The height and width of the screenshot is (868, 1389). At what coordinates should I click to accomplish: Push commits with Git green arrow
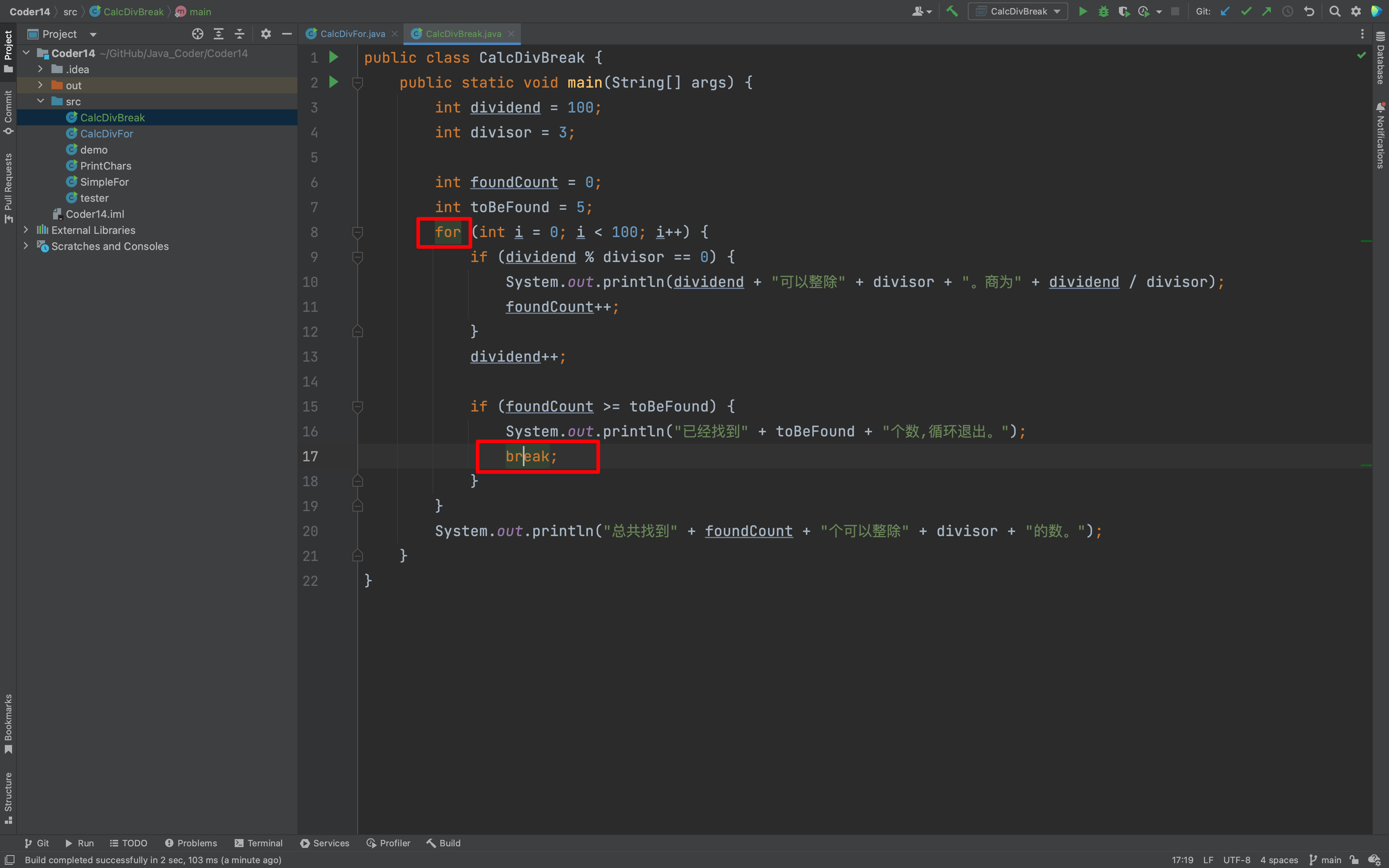coord(1266,12)
